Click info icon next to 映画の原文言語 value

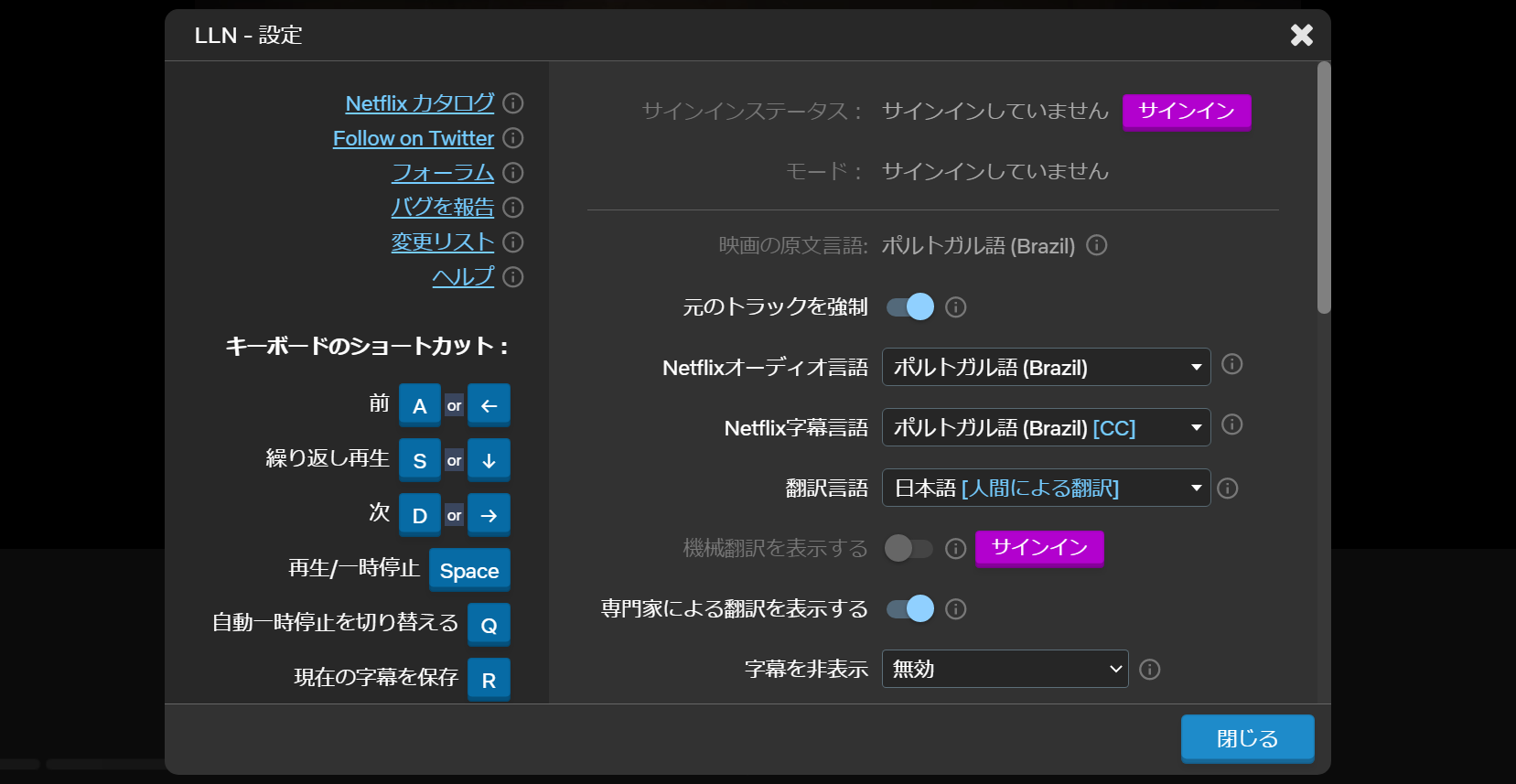point(1096,245)
